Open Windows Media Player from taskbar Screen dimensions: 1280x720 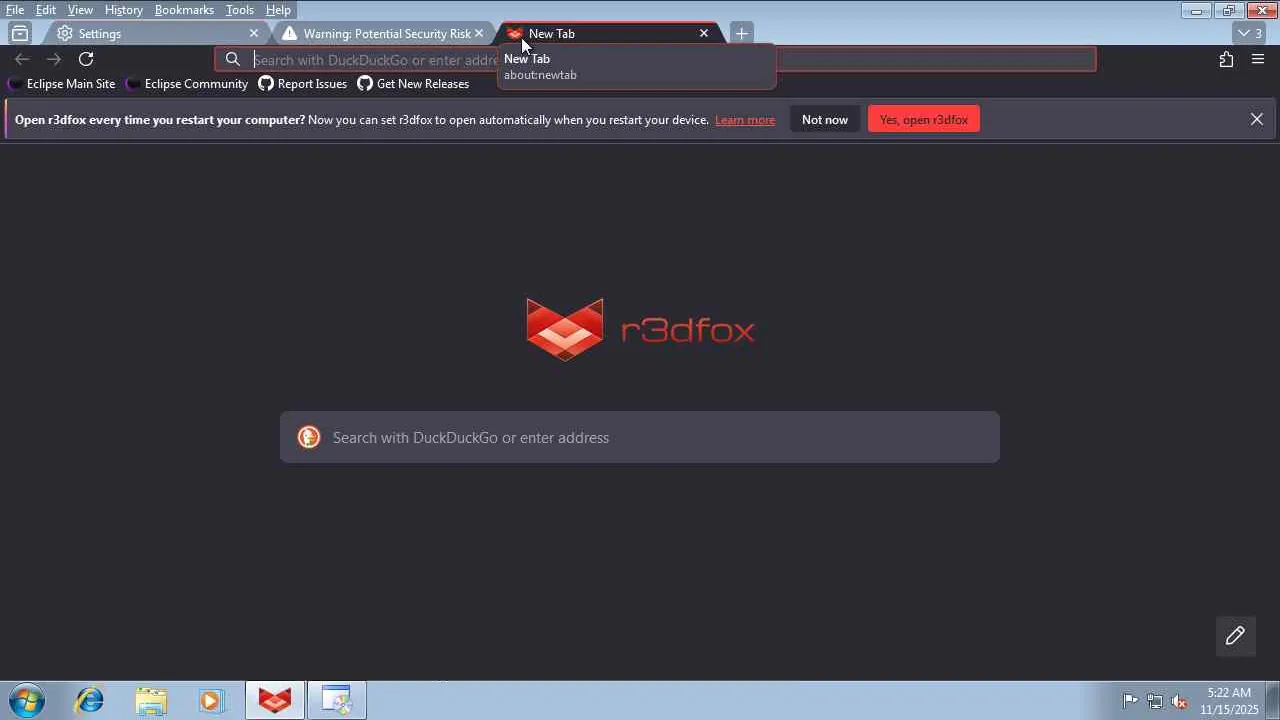212,700
